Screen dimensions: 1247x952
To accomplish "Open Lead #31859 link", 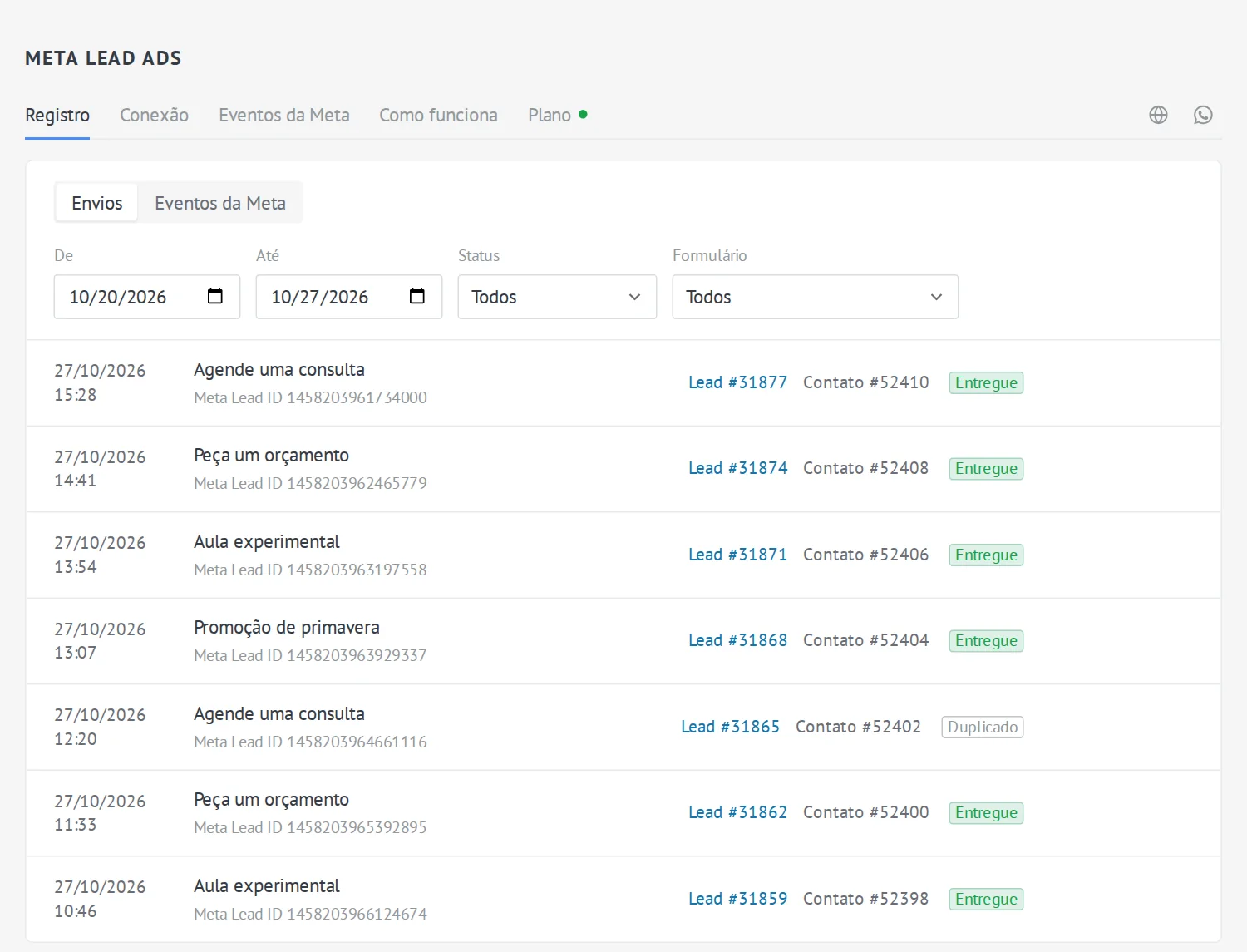I will [737, 899].
